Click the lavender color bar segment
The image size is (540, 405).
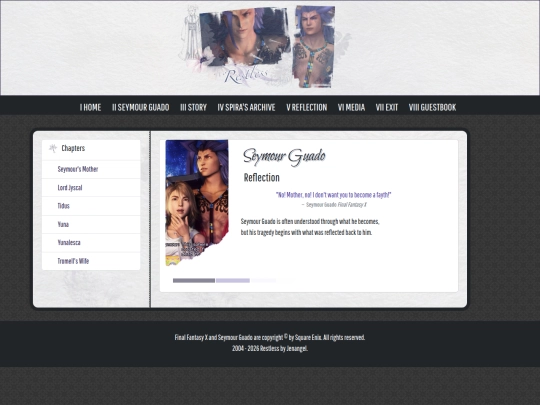point(233,281)
